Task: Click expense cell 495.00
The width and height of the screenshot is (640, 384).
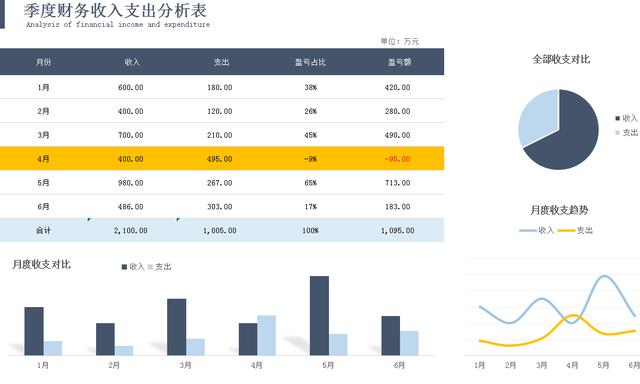Action: 220,159
